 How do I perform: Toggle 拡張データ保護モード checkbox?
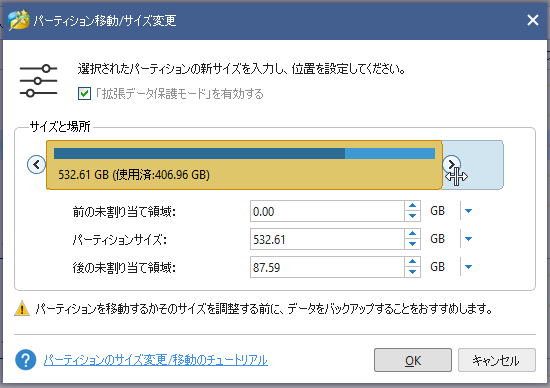tap(84, 94)
